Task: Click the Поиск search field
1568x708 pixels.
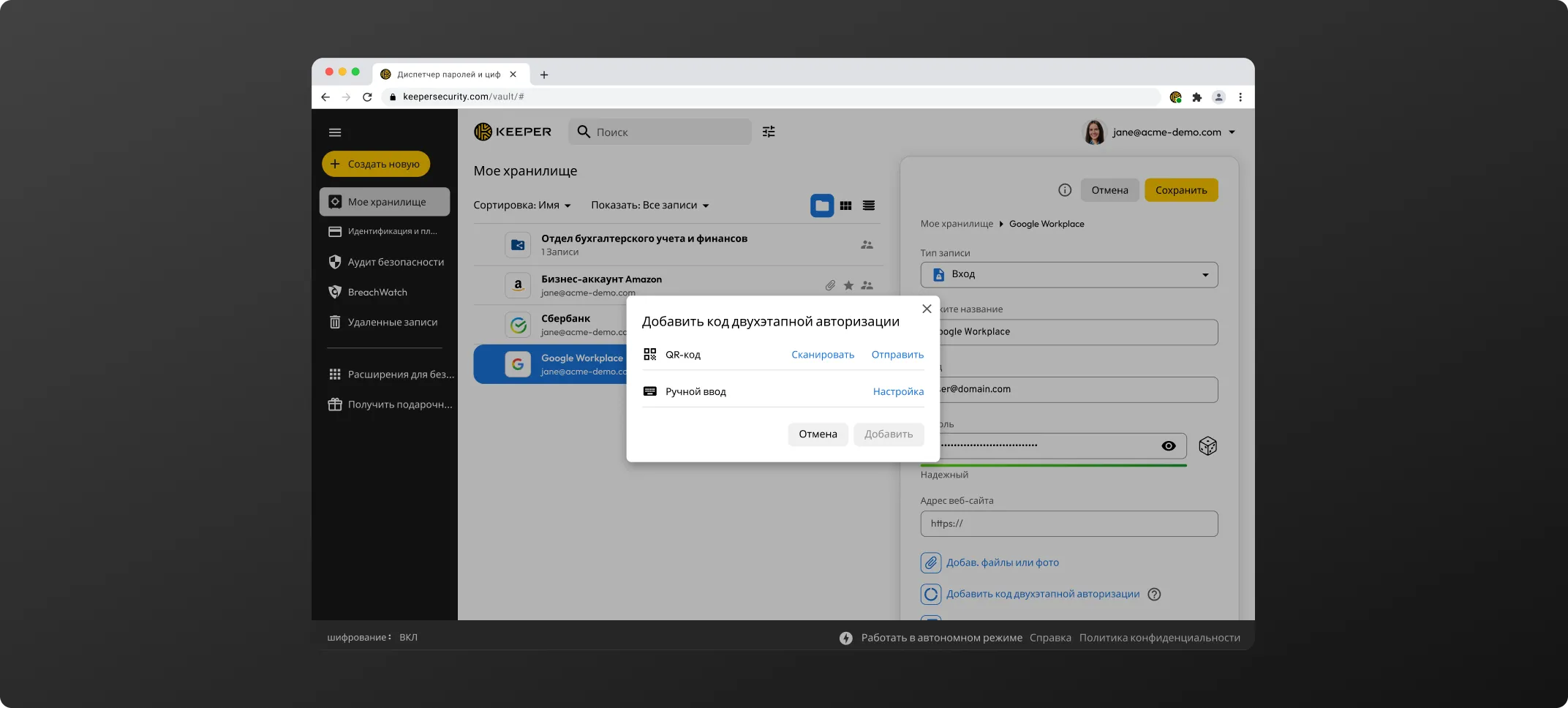Action: 660,132
